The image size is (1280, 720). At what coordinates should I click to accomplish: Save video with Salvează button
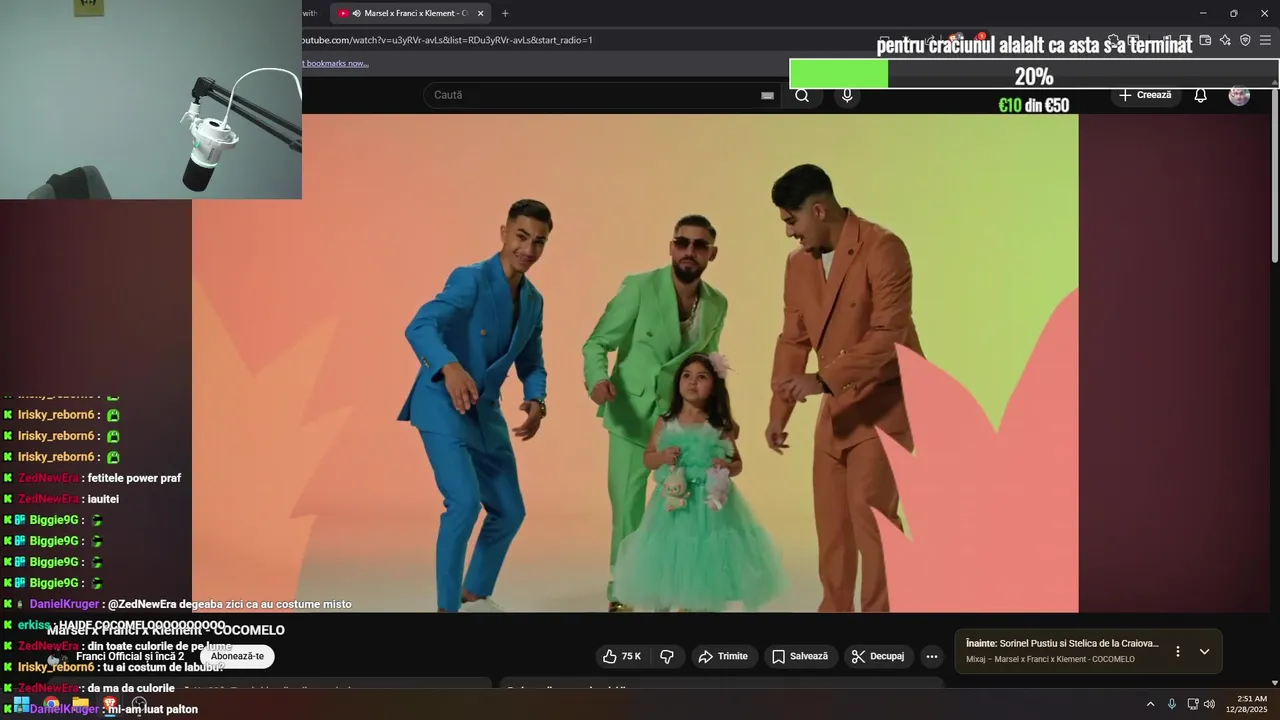point(799,656)
